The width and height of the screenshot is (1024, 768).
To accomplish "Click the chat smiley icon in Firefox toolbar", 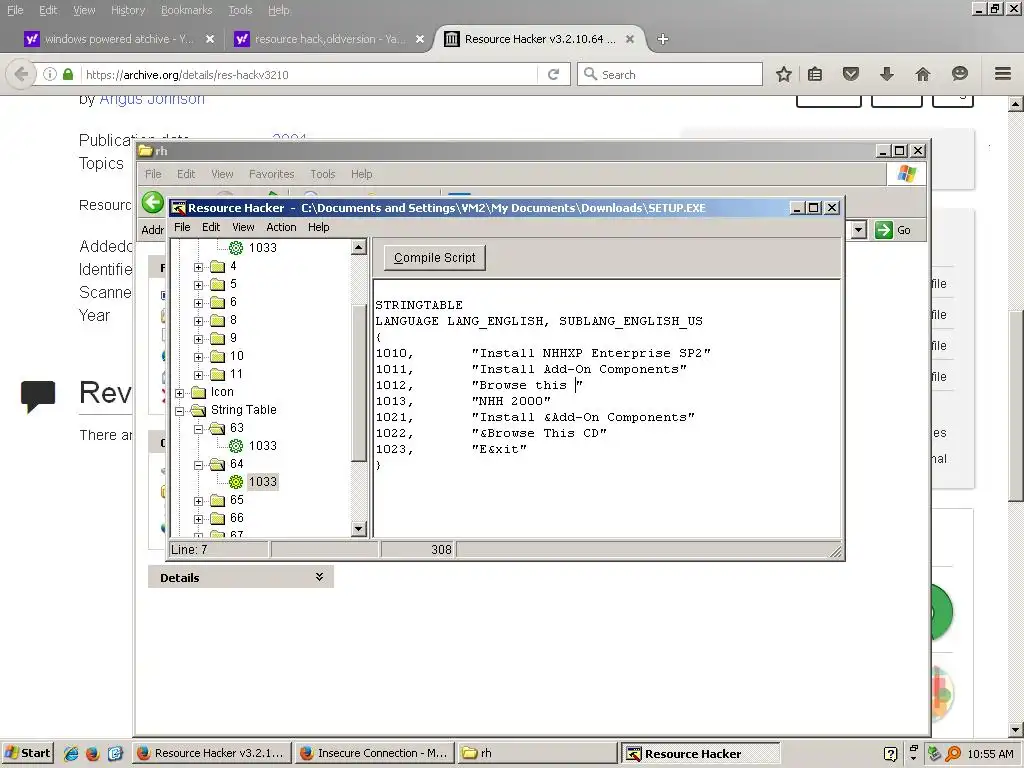I will click(x=959, y=74).
